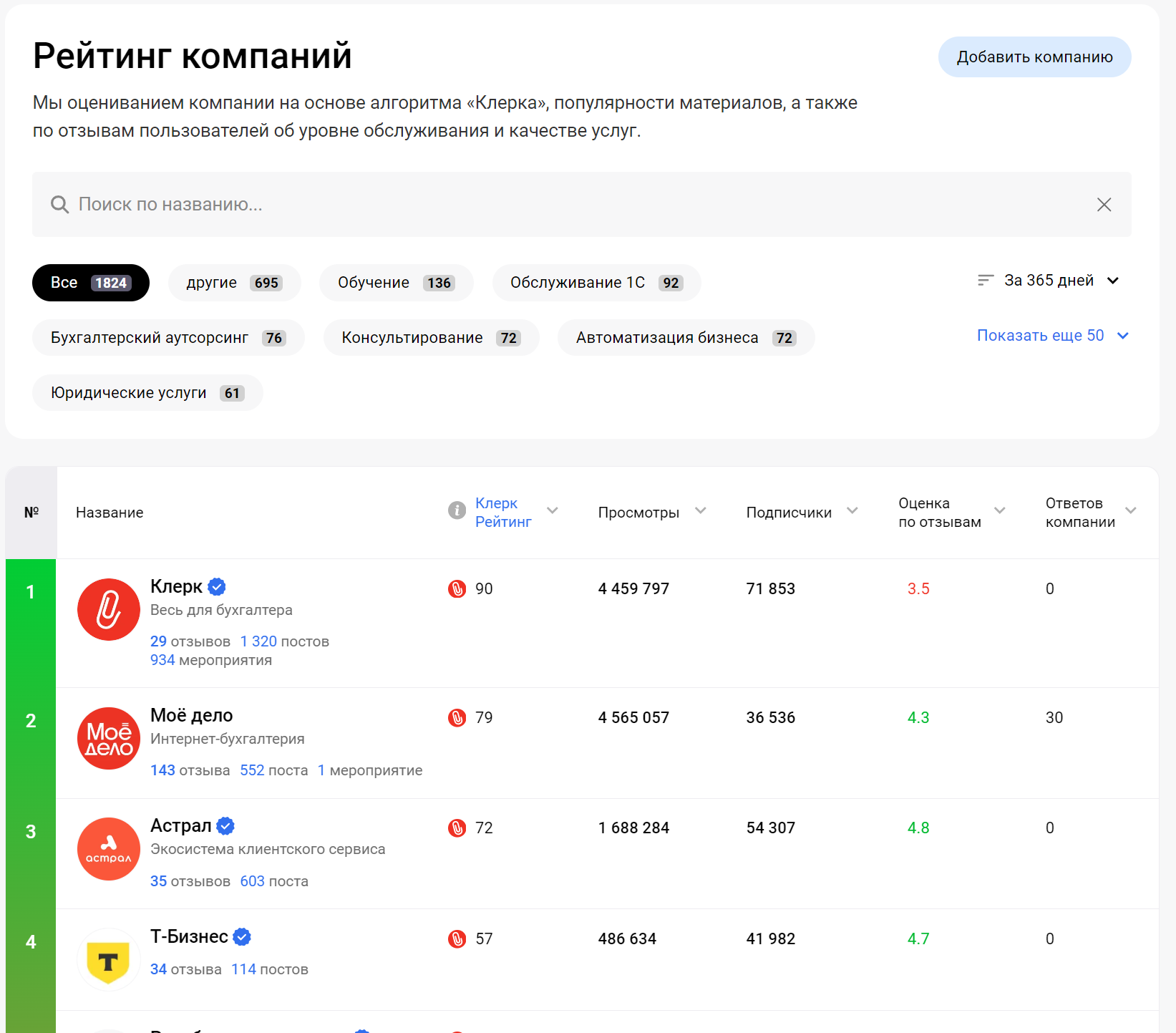Switch to the Все 1824 tab
The height and width of the screenshot is (1033, 1176).
point(90,283)
